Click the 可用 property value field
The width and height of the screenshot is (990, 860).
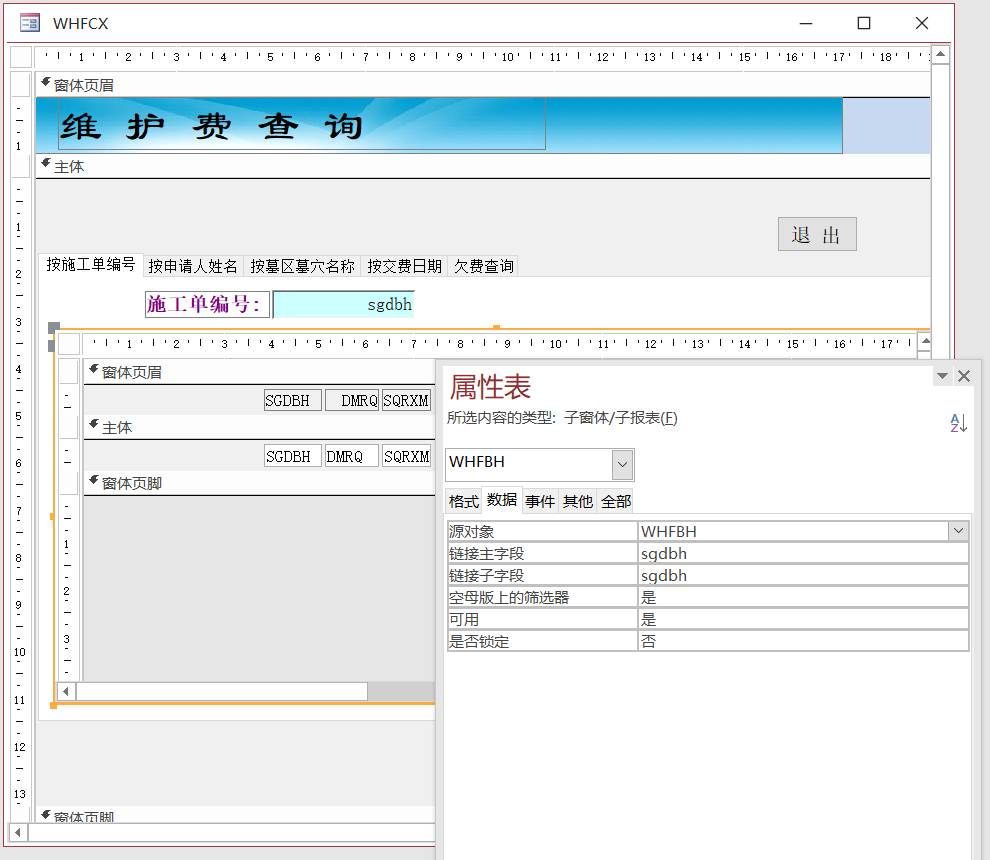[x=803, y=619]
